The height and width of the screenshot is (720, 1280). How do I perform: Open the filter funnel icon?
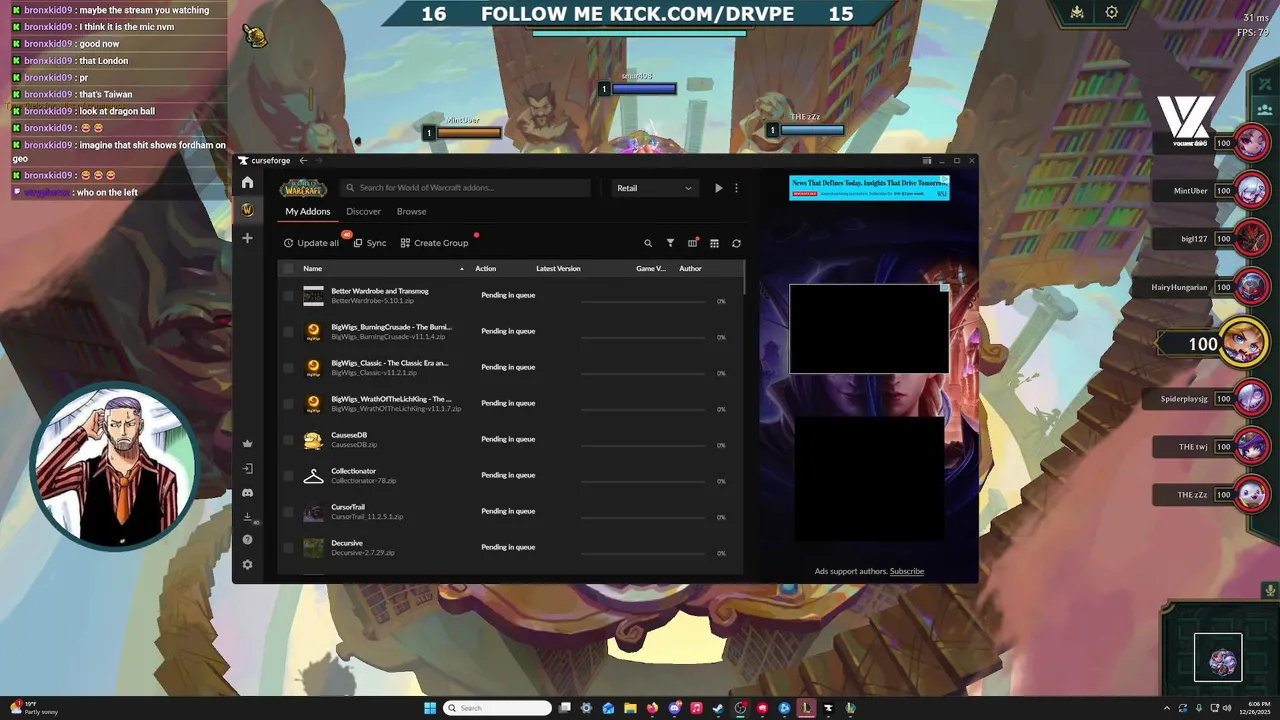670,243
